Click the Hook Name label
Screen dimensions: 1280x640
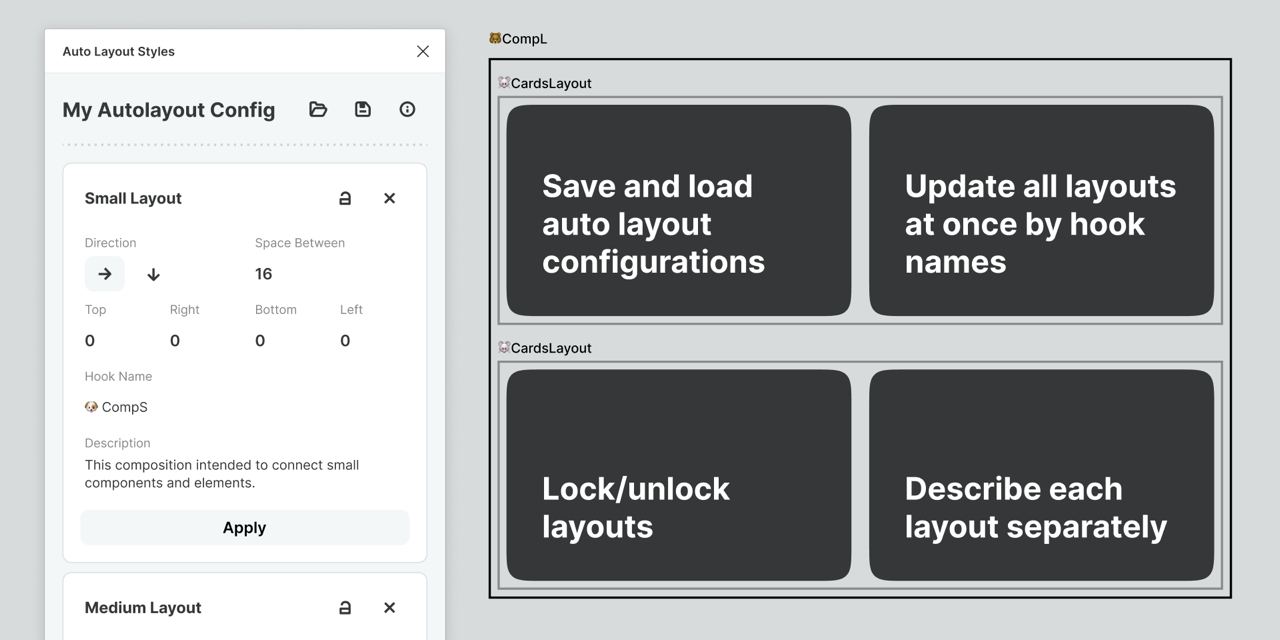(x=118, y=376)
